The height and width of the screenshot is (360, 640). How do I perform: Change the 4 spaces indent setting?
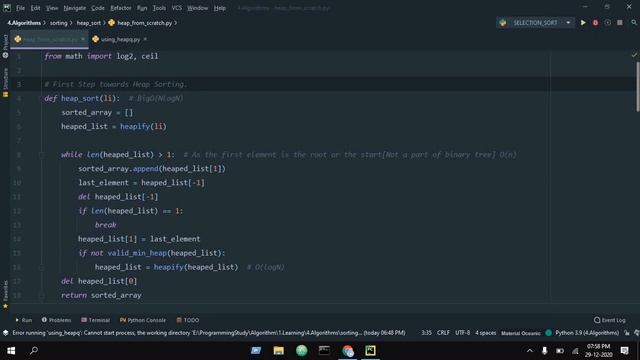pyautogui.click(x=485, y=333)
